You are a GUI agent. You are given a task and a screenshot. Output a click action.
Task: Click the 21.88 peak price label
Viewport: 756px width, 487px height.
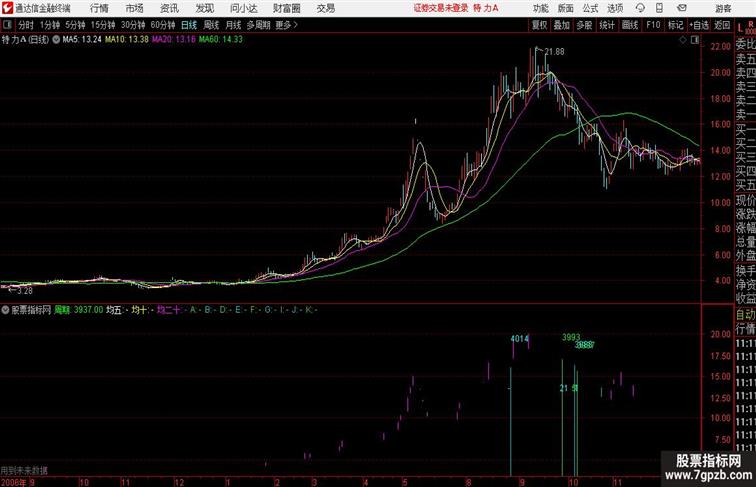(554, 52)
